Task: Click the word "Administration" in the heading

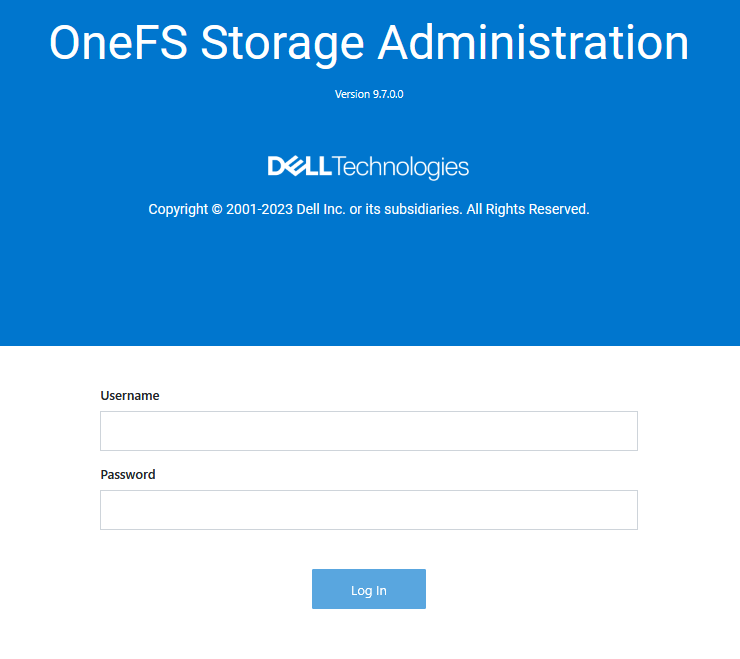Action: pyautogui.click(x=534, y=44)
